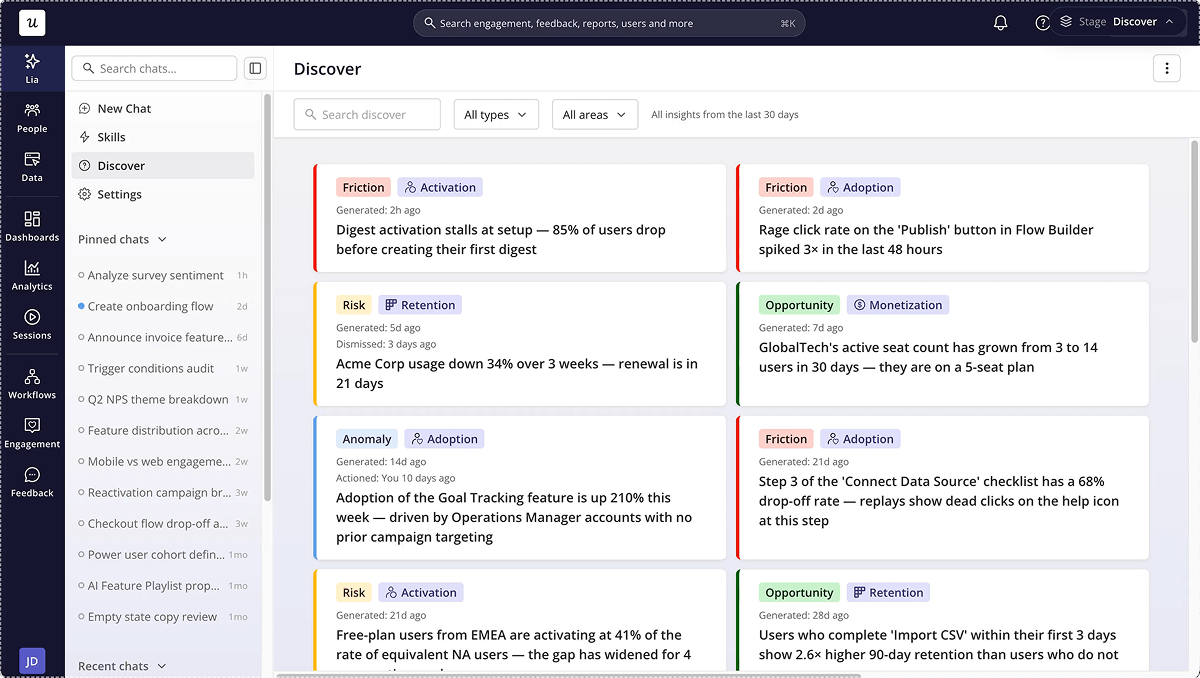
Task: Open the Data section icon
Action: (x=32, y=167)
